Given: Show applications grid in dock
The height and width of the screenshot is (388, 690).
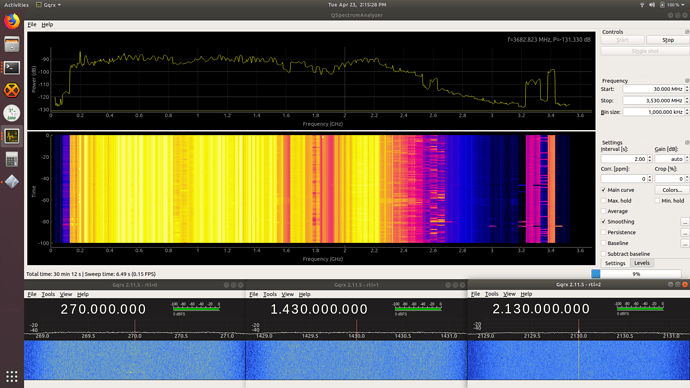Looking at the screenshot, I should click(12, 377).
